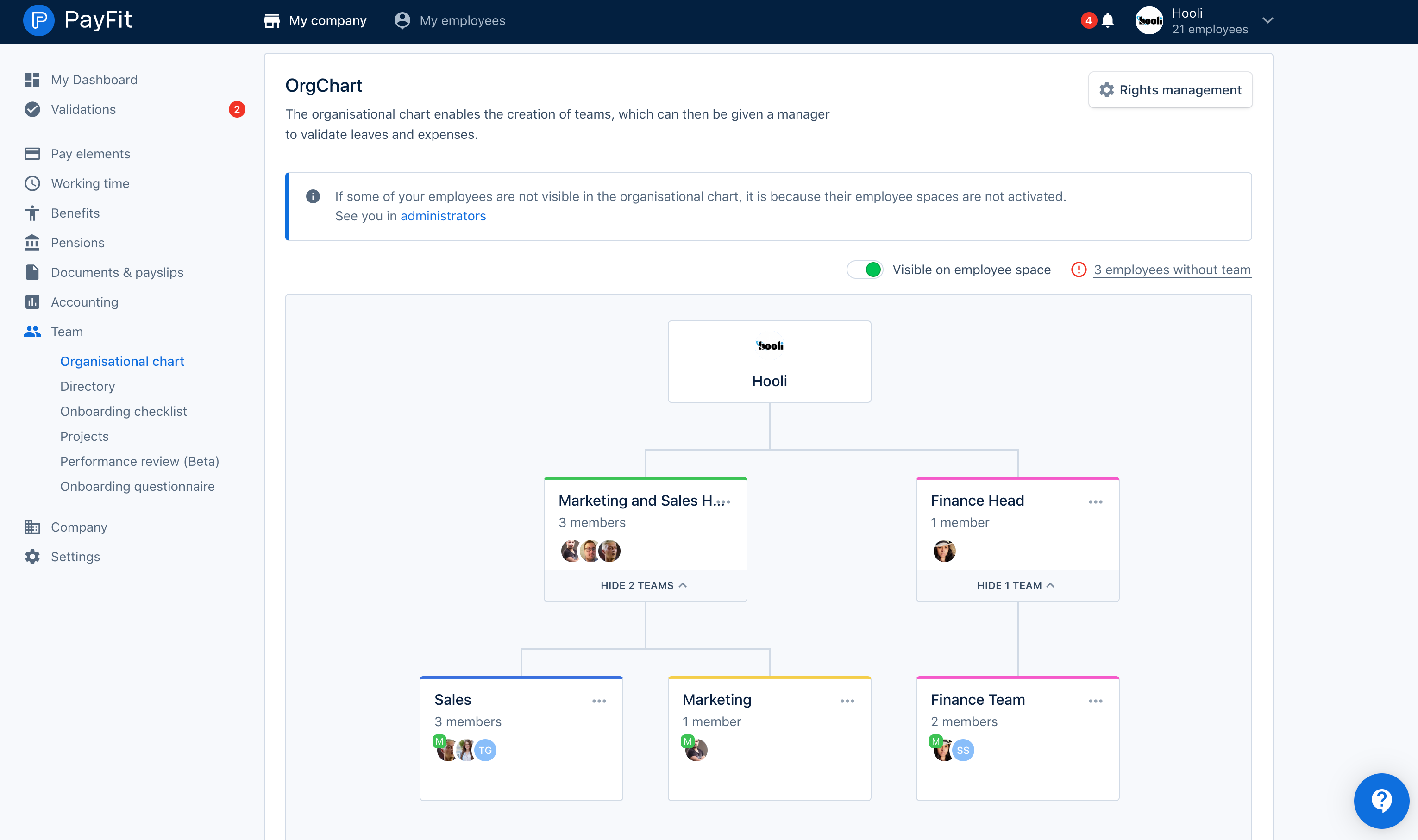Open Rights management settings

coord(1170,90)
